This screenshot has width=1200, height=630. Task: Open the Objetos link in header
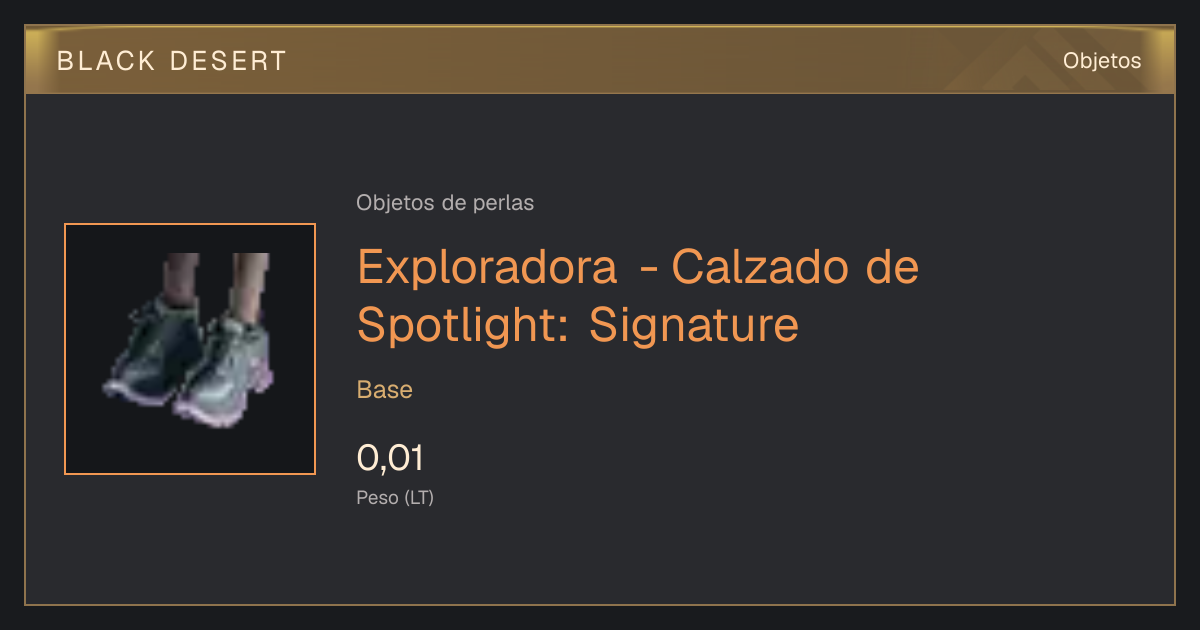tap(1102, 60)
